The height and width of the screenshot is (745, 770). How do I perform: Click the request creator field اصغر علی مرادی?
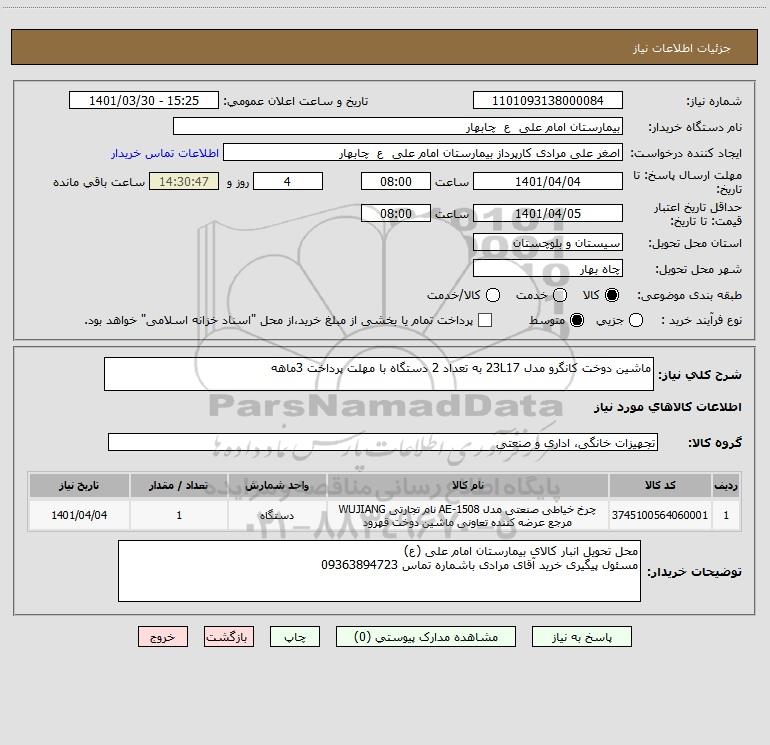pos(423,152)
